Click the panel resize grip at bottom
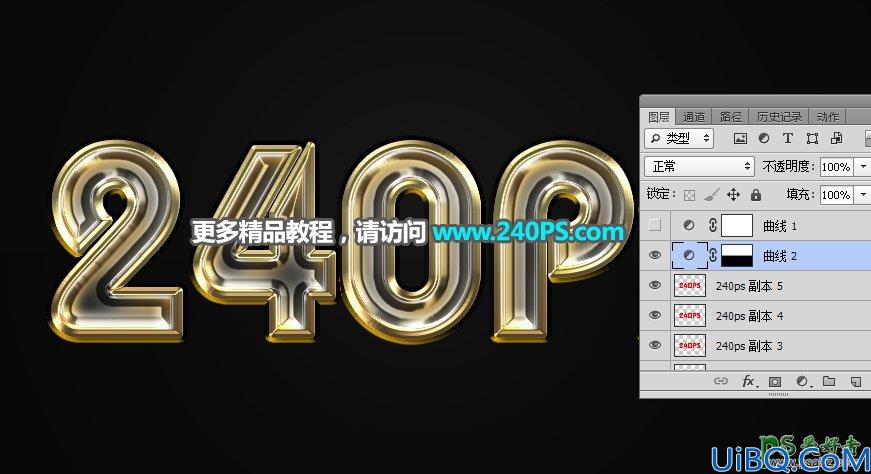 click(x=778, y=394)
